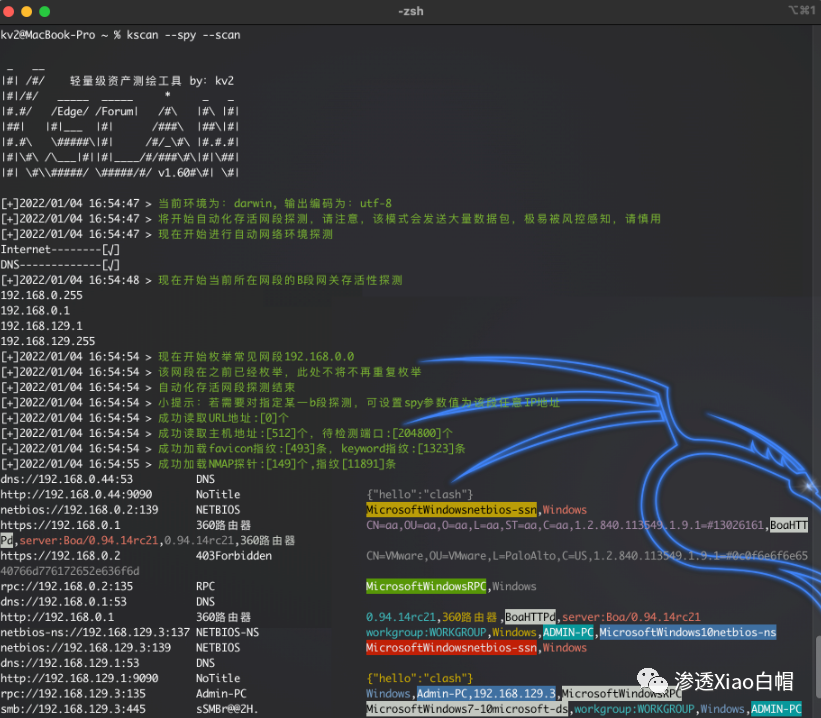Click the smb://192.168.129.3:445 entry
Screen dimensions: 821x718
click(x=73, y=709)
